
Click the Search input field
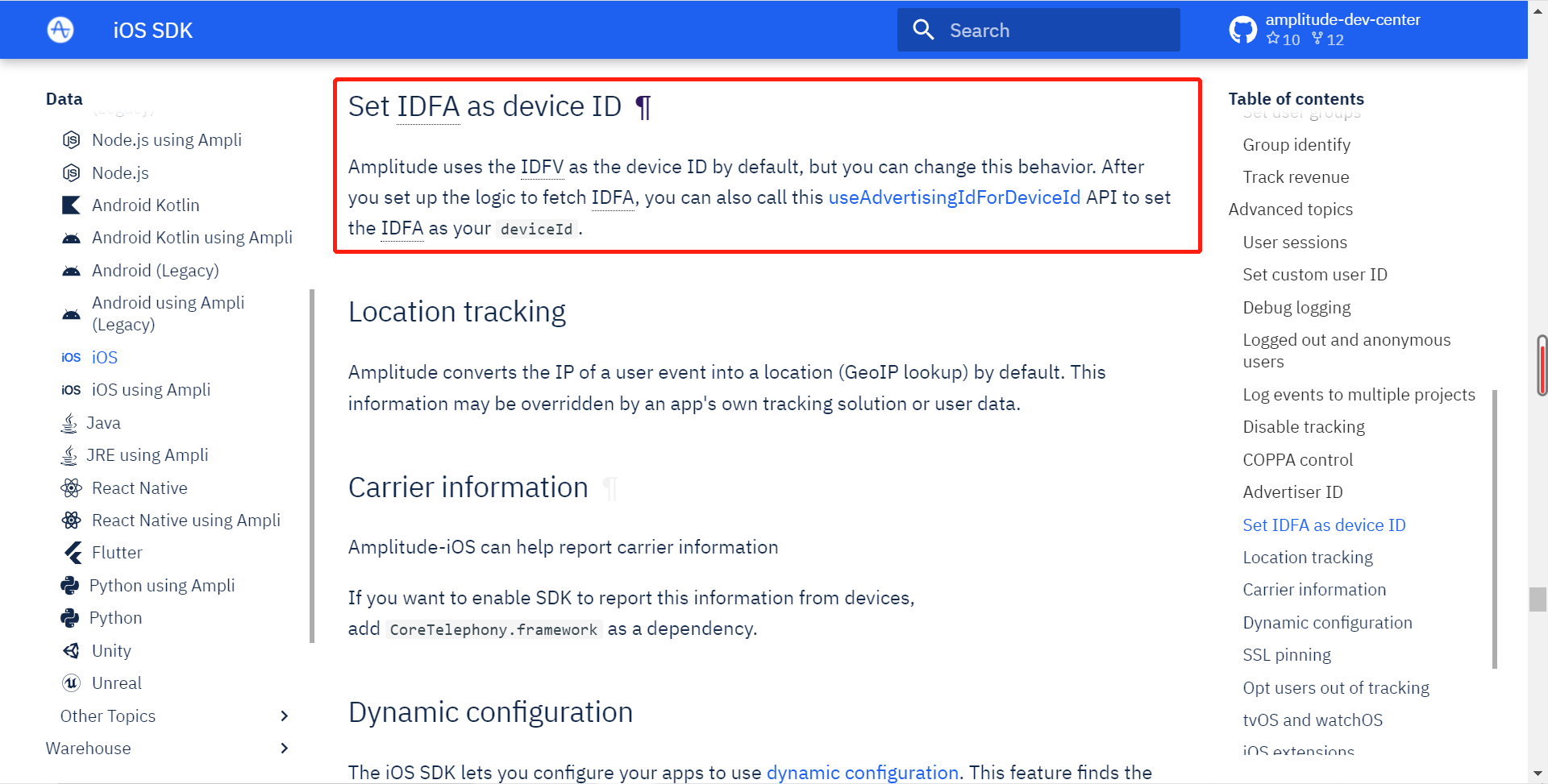click(1038, 30)
